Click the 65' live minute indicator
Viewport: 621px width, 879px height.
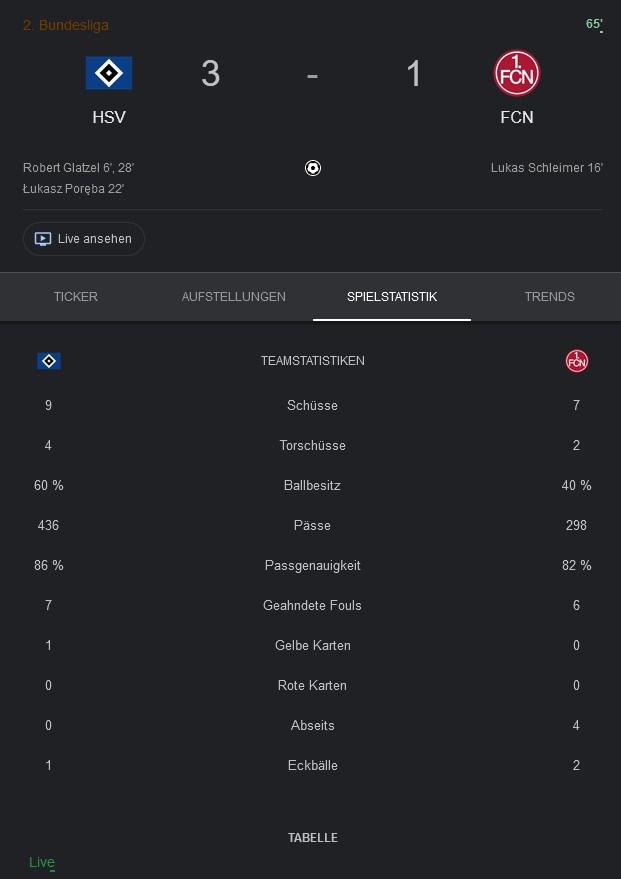coord(594,24)
